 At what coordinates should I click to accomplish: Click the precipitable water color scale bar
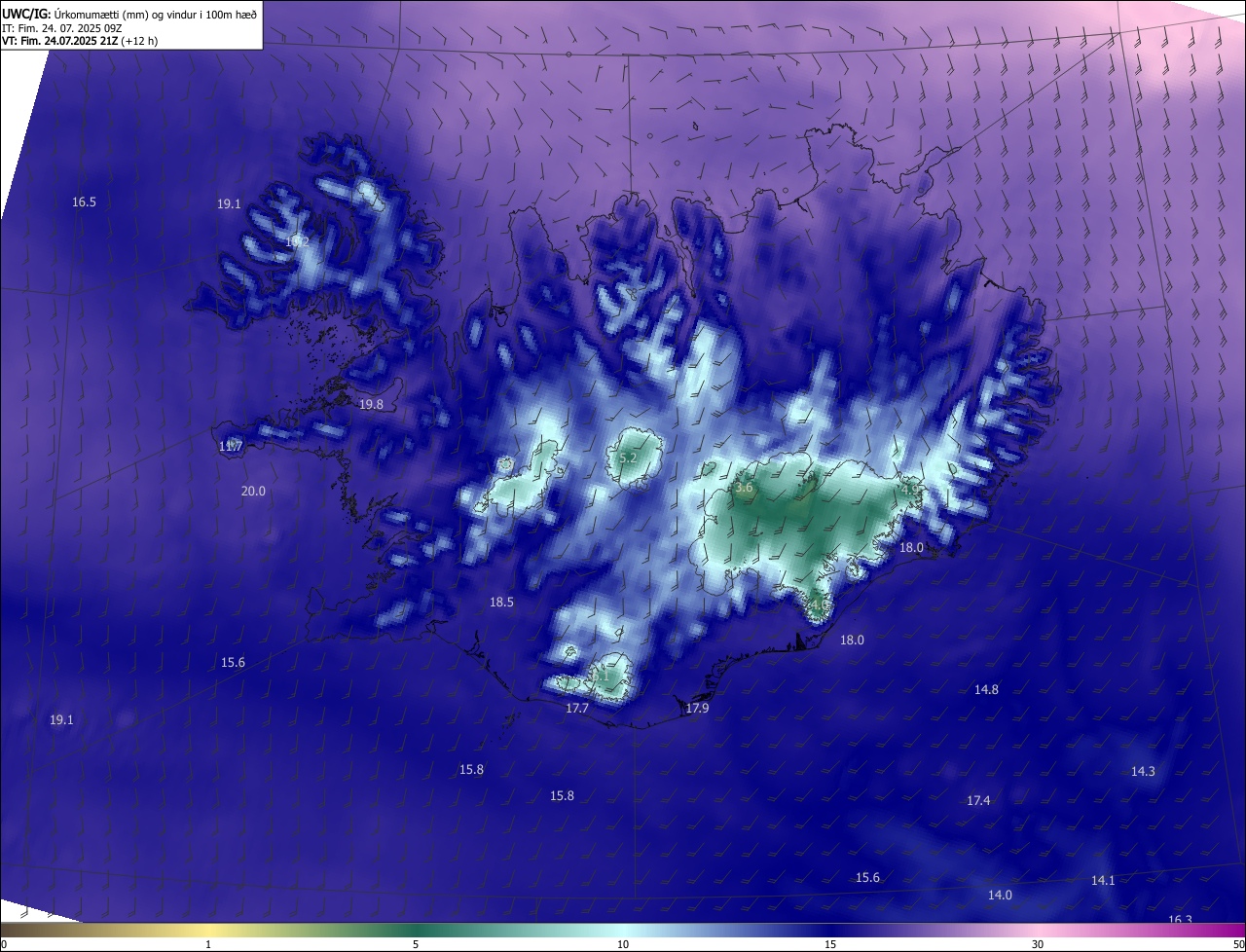pyautogui.click(x=623, y=931)
